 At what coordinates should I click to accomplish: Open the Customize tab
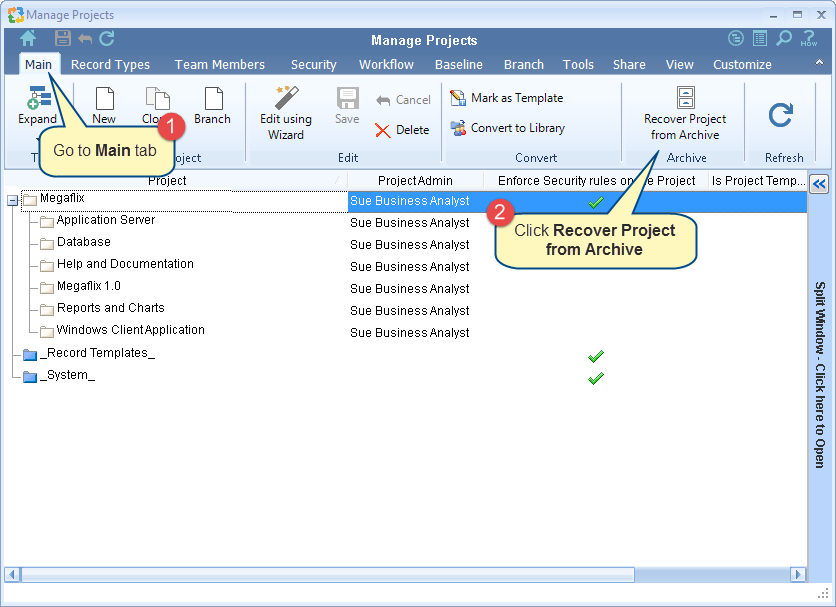[x=742, y=65]
